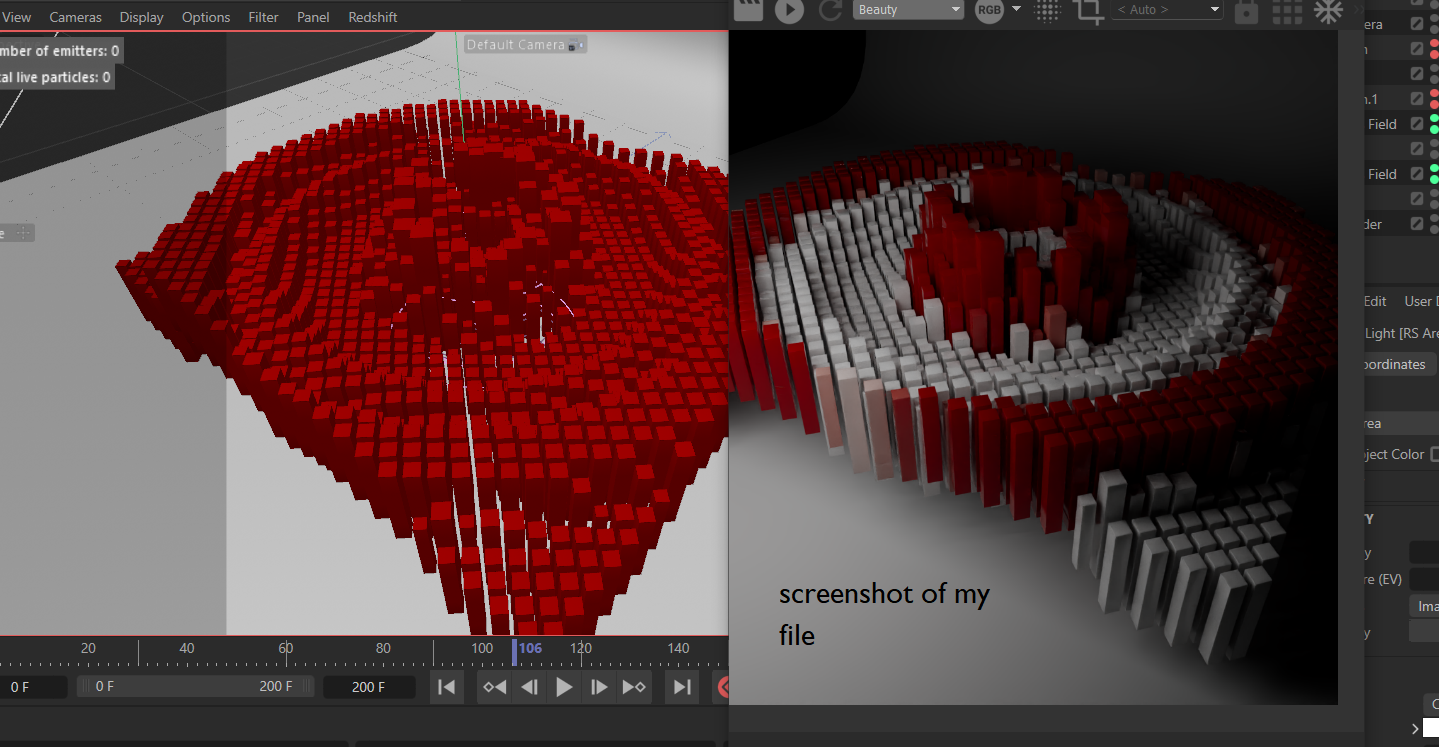Open the Cameras menu

point(75,17)
